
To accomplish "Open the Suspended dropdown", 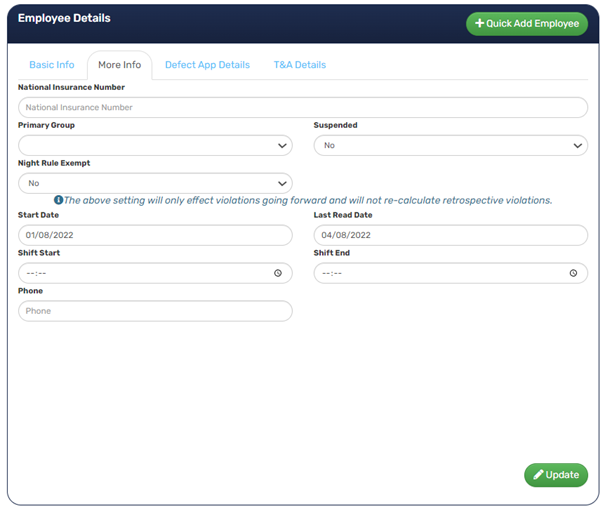I will pos(450,145).
